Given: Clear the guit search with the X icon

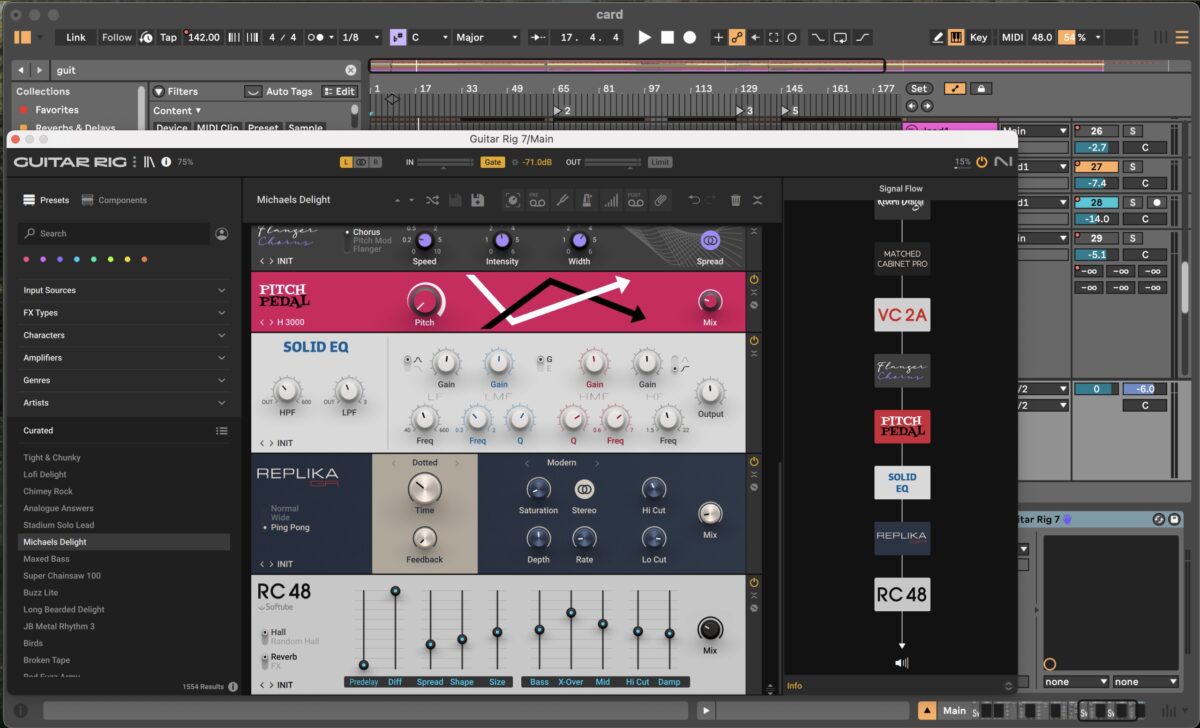Looking at the screenshot, I should pos(351,70).
